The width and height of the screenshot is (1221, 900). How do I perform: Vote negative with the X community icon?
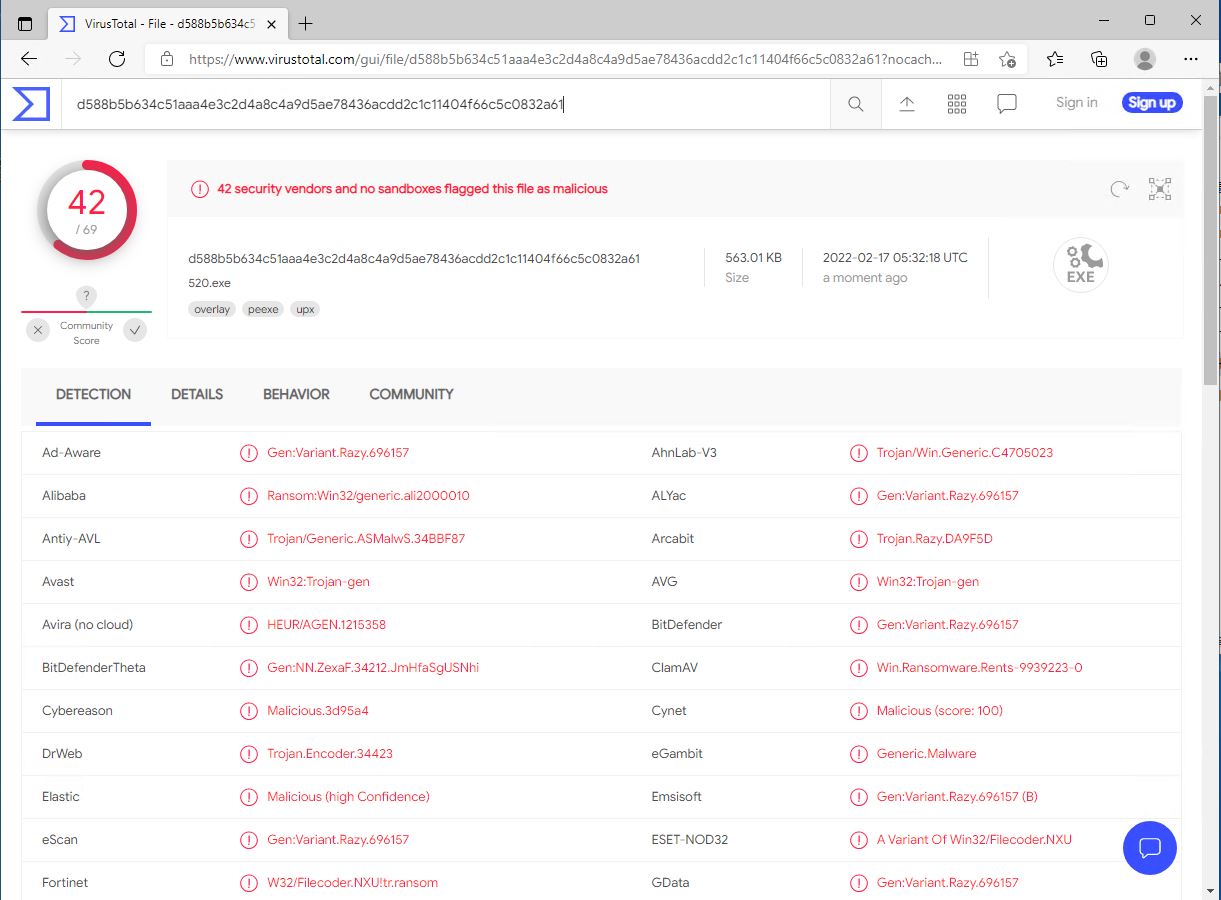pos(38,330)
